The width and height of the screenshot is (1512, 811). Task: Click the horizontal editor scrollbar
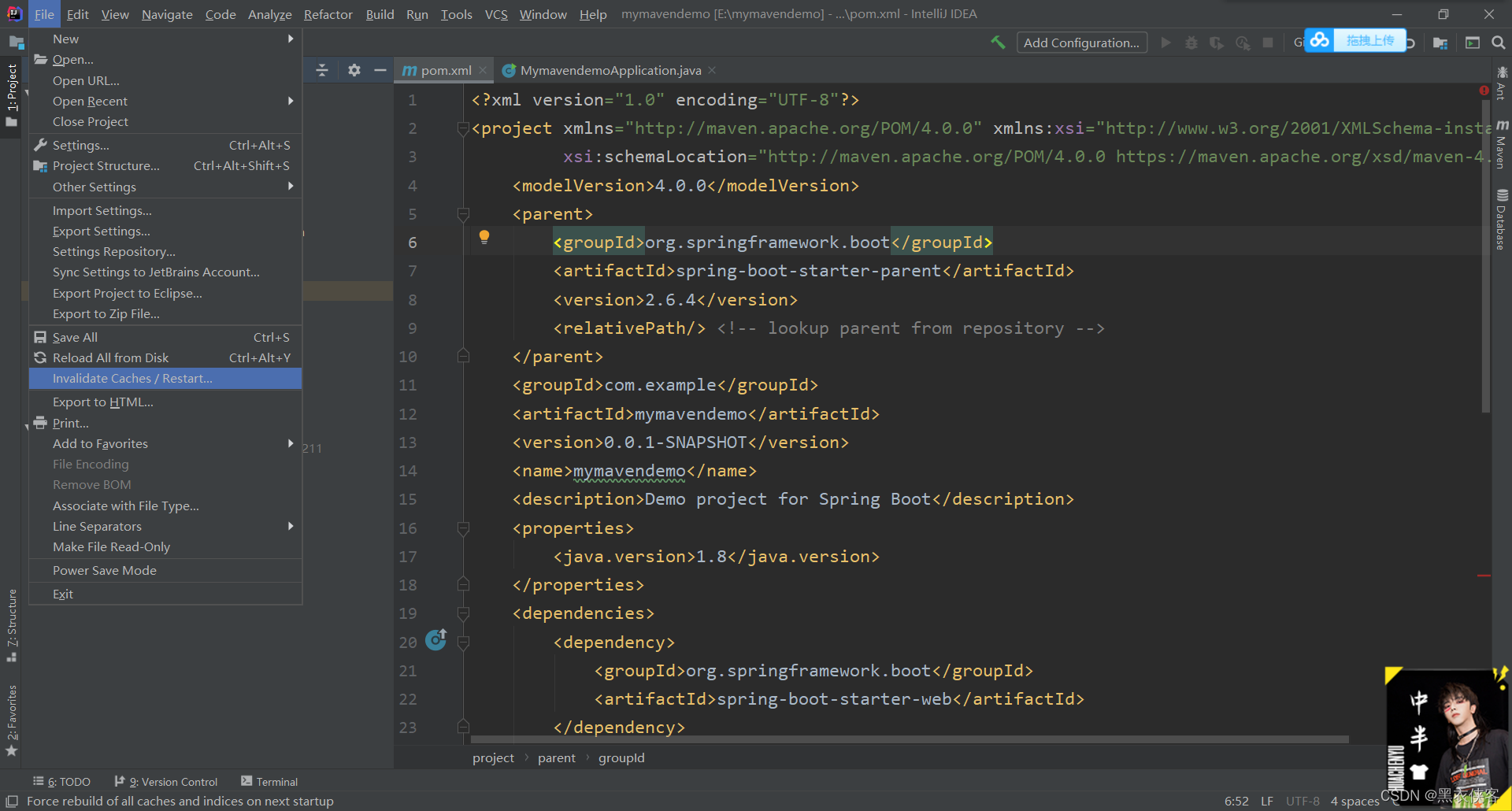(x=910, y=739)
